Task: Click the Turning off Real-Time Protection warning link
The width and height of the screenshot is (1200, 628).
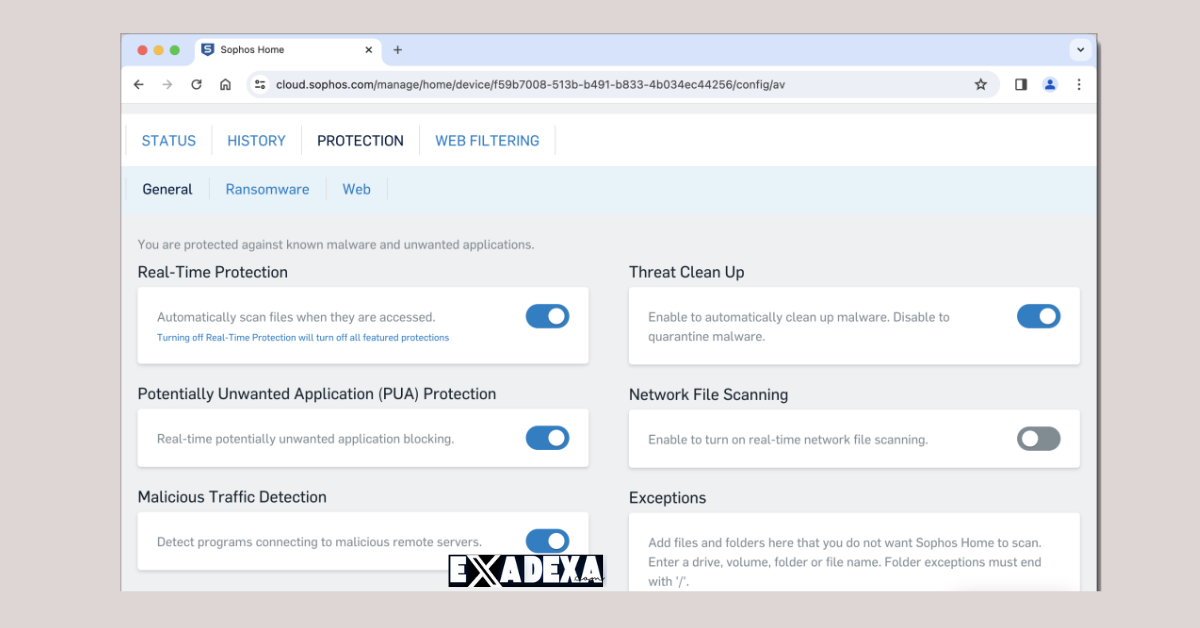Action: (x=304, y=337)
